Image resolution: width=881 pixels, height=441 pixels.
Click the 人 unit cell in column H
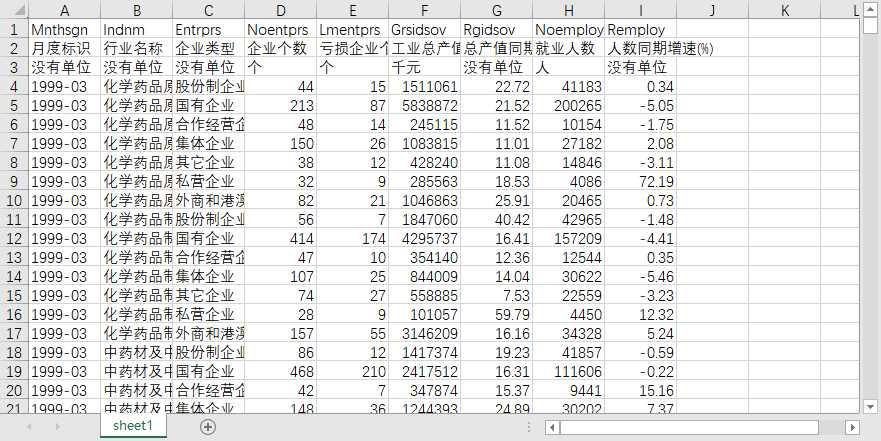(x=569, y=67)
